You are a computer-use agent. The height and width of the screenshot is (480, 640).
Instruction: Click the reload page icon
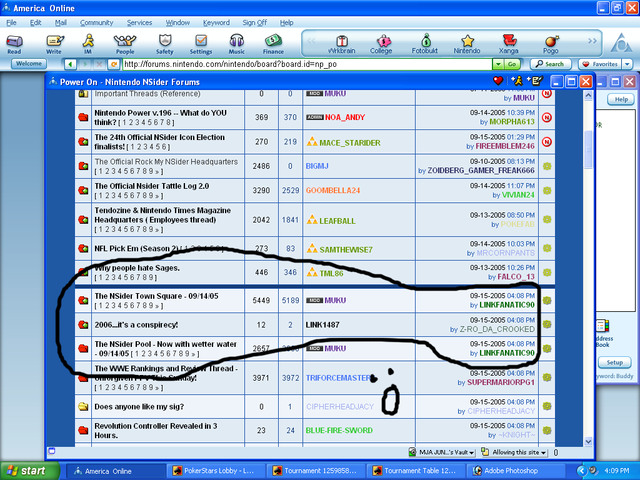point(114,64)
